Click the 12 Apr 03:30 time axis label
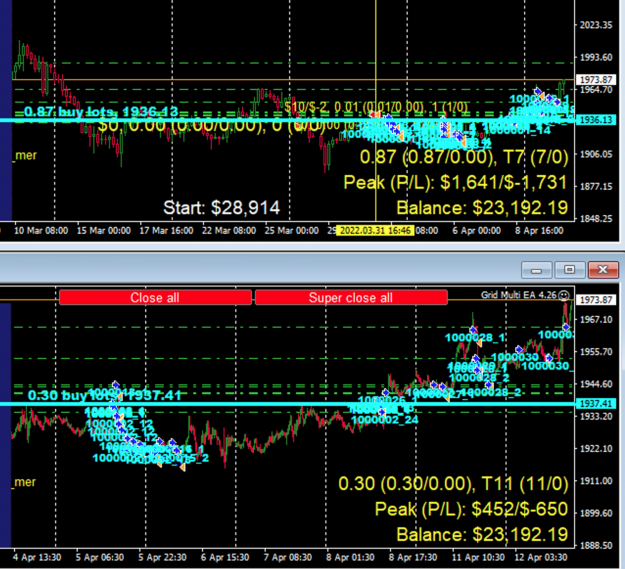 click(x=540, y=557)
